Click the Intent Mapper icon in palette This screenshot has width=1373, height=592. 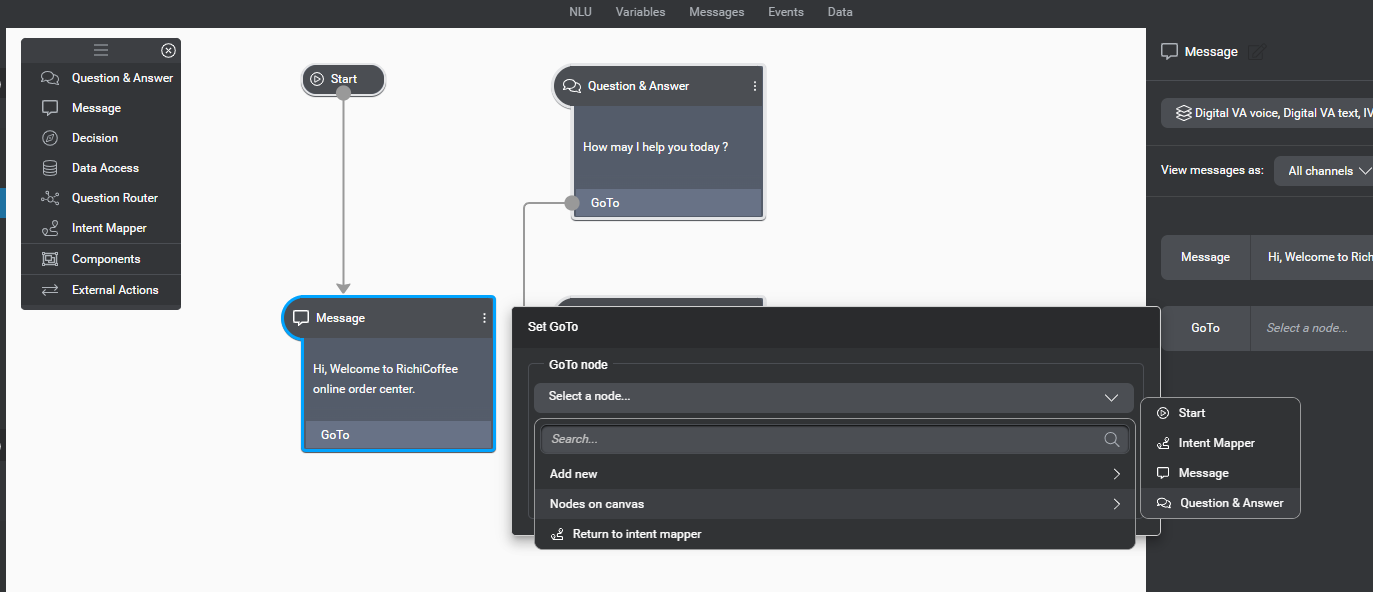click(50, 228)
